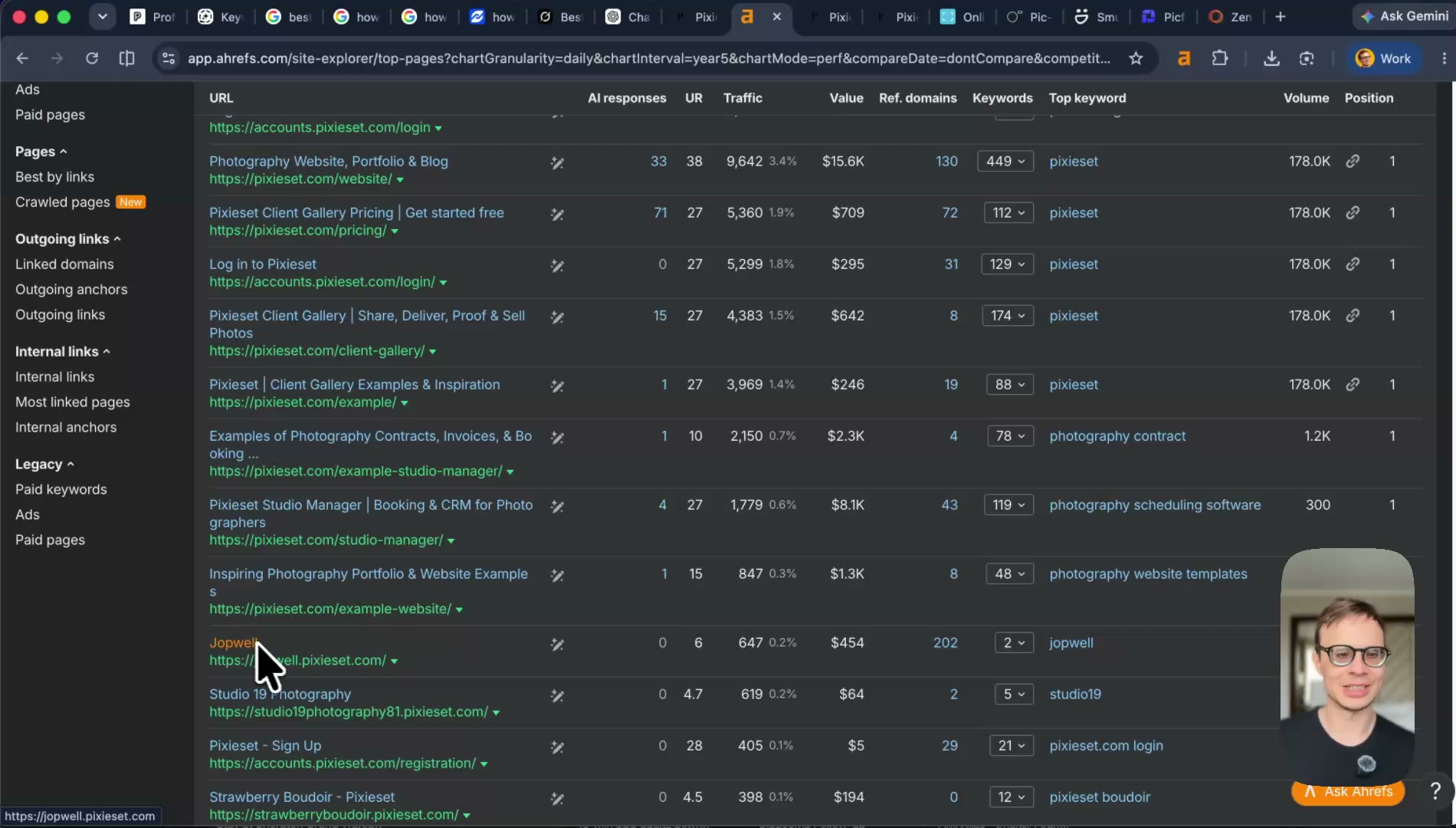1456x828 pixels.
Task: Open the tab search dropdown arrow
Action: [x=102, y=17]
